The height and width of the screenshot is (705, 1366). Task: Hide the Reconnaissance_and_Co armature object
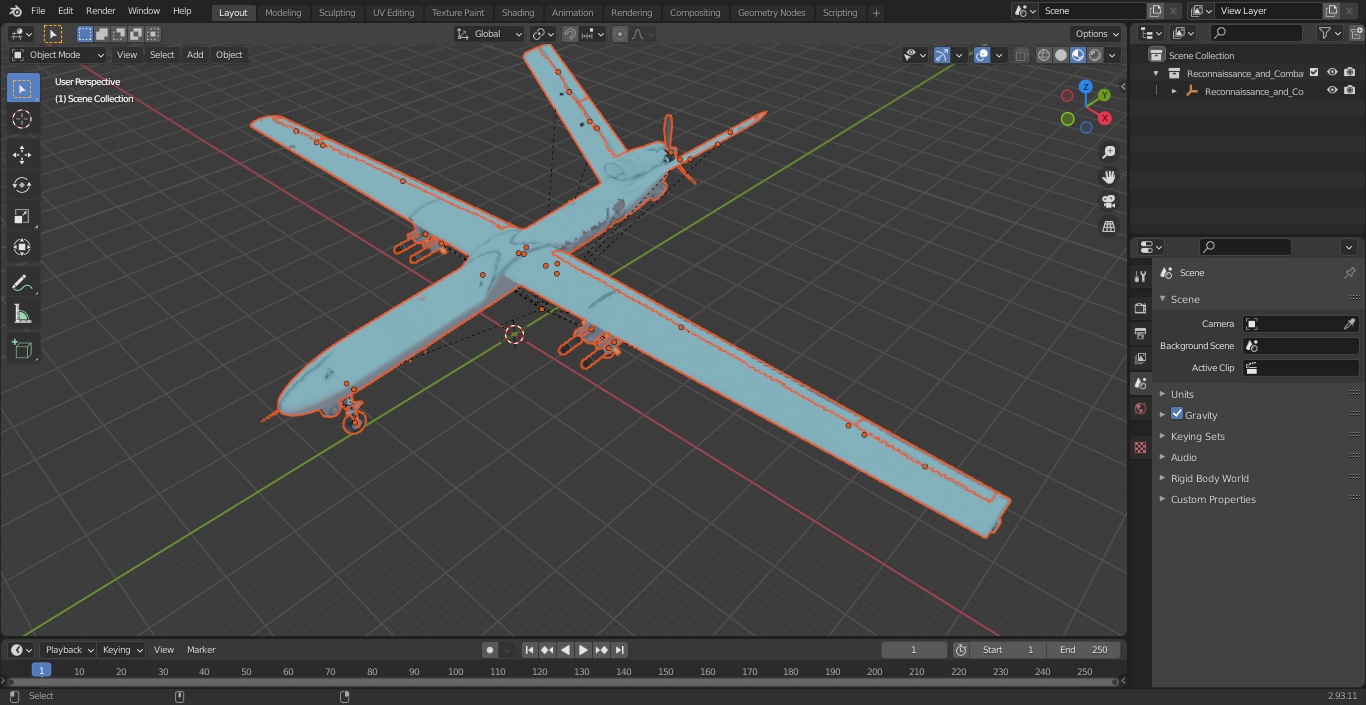(1332, 91)
